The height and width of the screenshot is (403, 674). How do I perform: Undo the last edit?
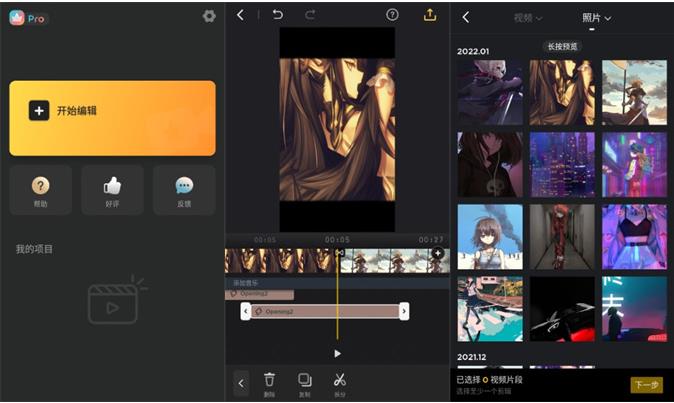point(278,15)
